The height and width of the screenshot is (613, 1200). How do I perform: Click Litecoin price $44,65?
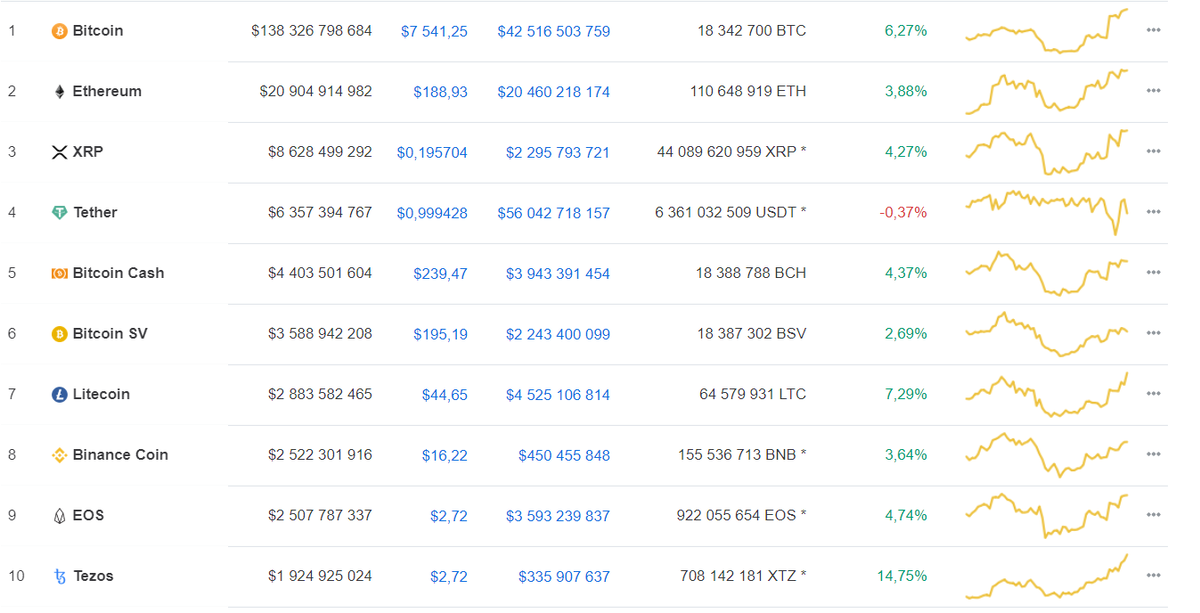tap(445, 395)
